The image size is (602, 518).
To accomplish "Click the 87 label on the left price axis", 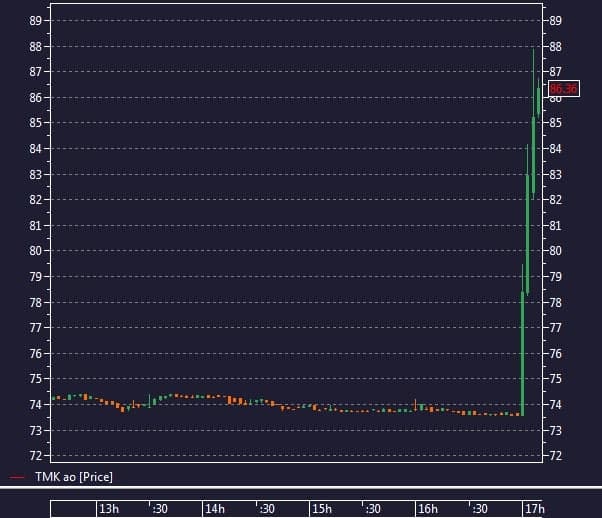I will (35, 72).
